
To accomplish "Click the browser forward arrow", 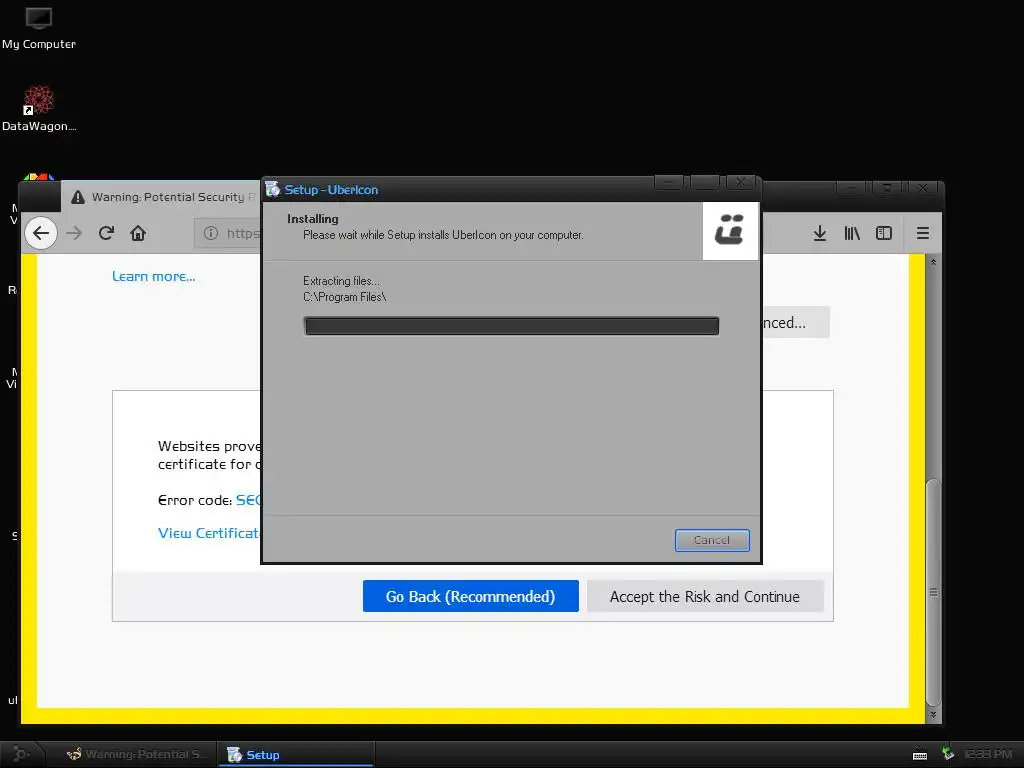I will pyautogui.click(x=74, y=233).
